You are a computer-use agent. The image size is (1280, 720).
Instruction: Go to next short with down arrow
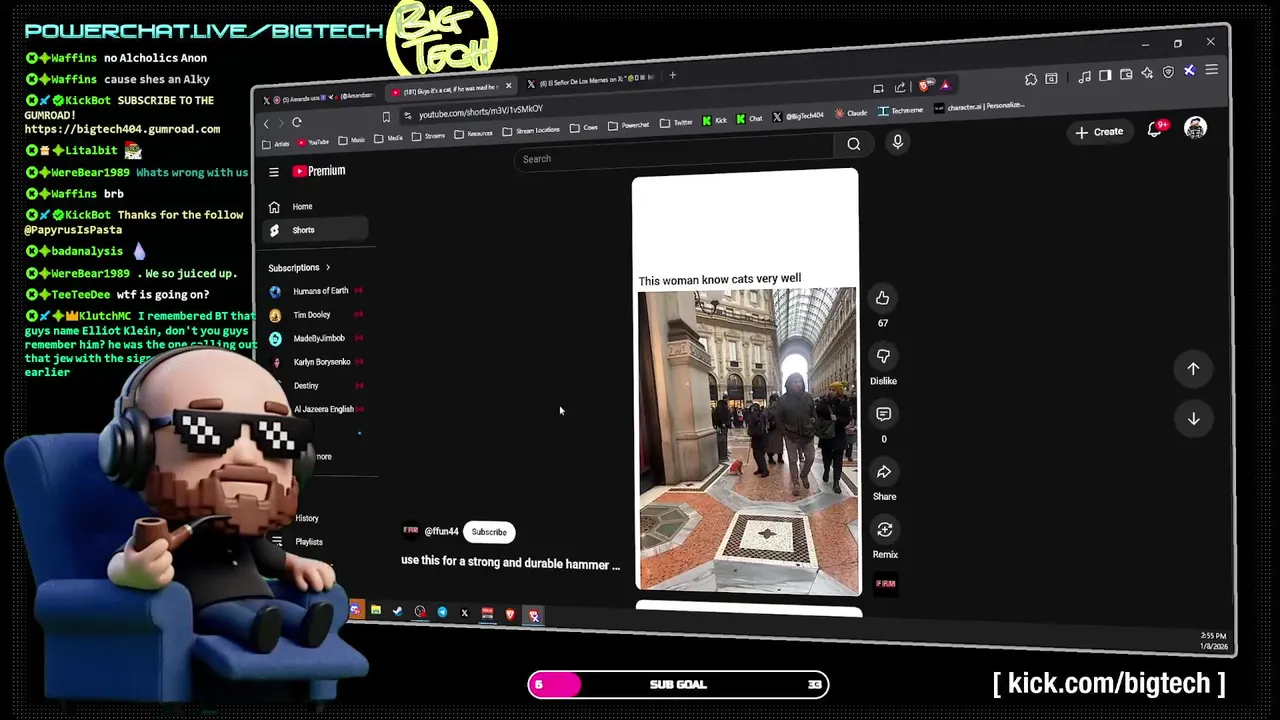1193,419
